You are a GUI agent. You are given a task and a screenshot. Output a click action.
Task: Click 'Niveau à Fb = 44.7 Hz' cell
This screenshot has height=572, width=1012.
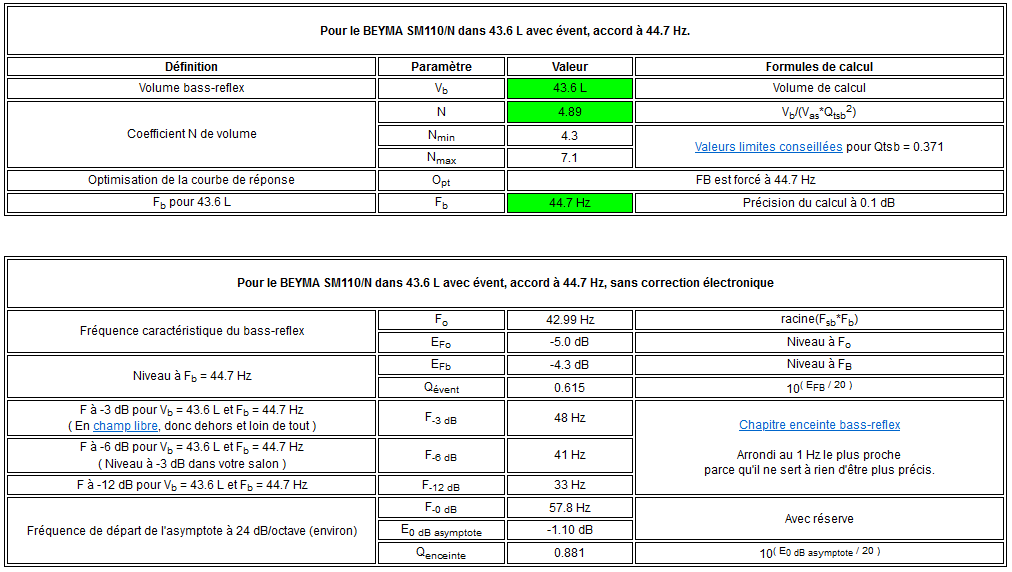pos(191,376)
